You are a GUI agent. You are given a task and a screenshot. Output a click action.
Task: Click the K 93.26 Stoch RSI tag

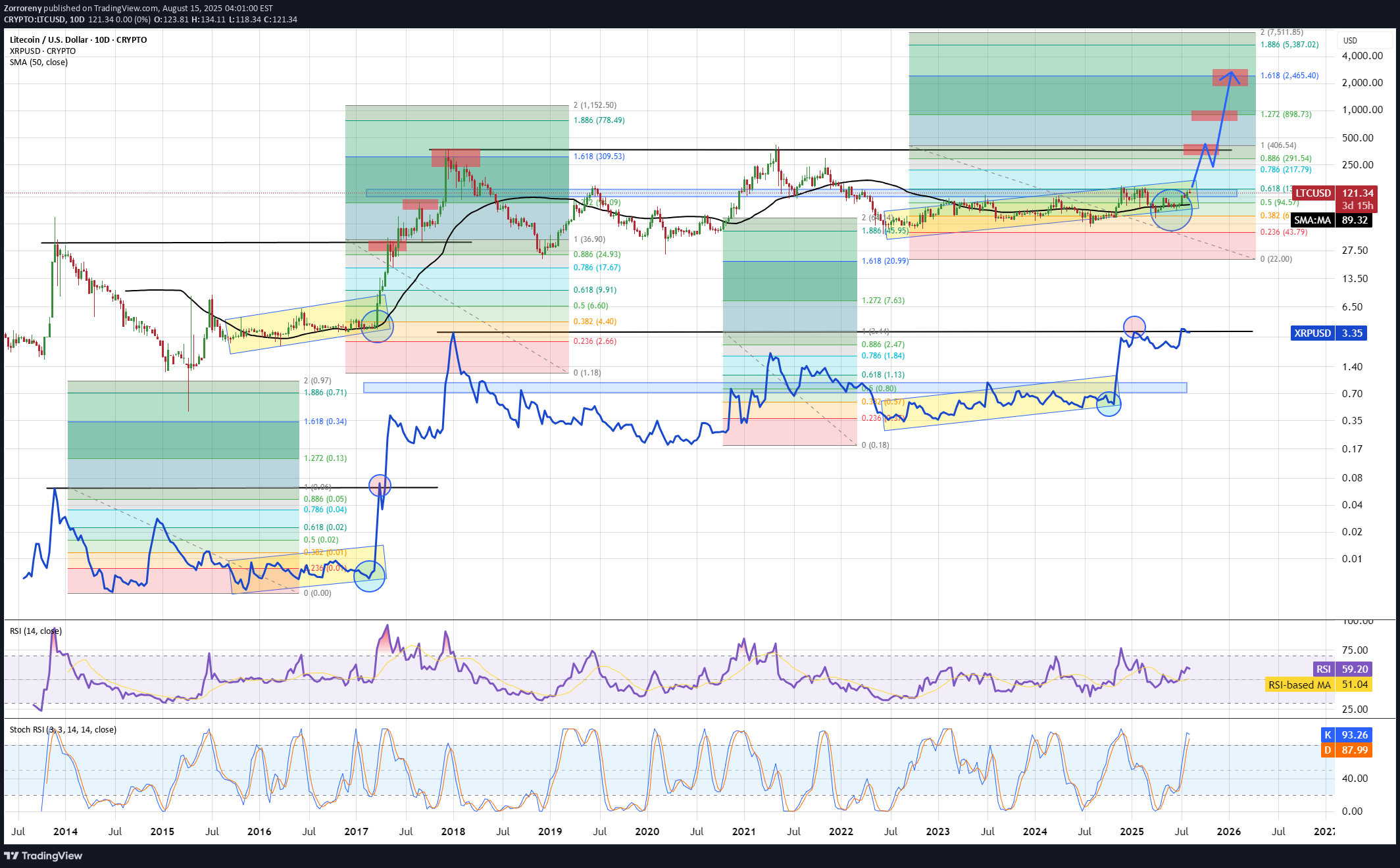(x=1347, y=735)
